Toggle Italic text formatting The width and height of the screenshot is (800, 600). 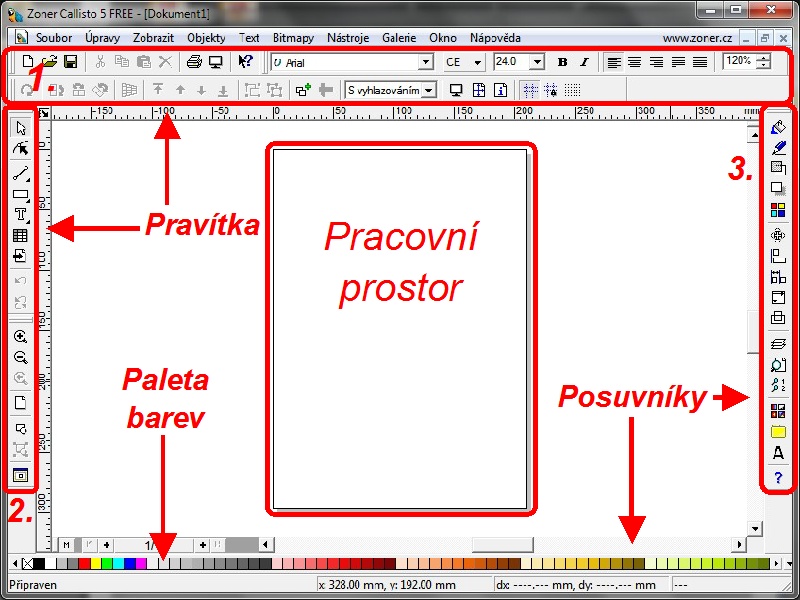click(x=584, y=62)
